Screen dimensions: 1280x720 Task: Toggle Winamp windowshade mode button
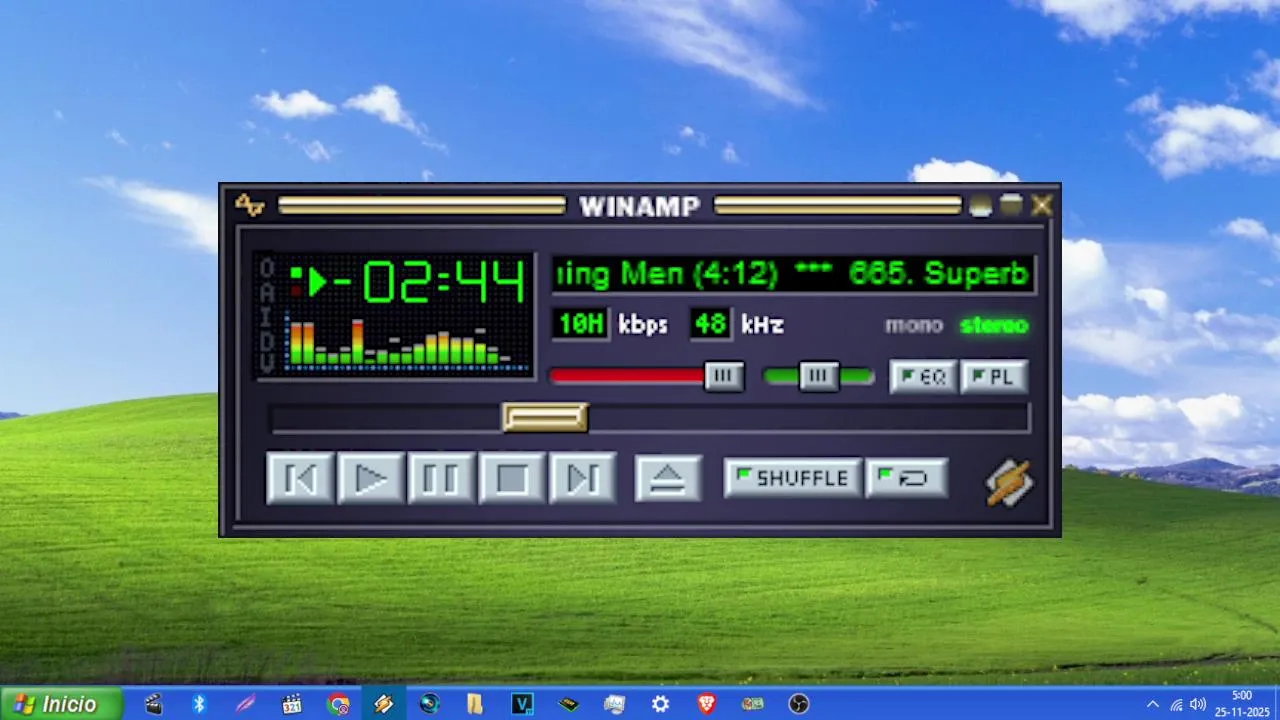[1011, 205]
